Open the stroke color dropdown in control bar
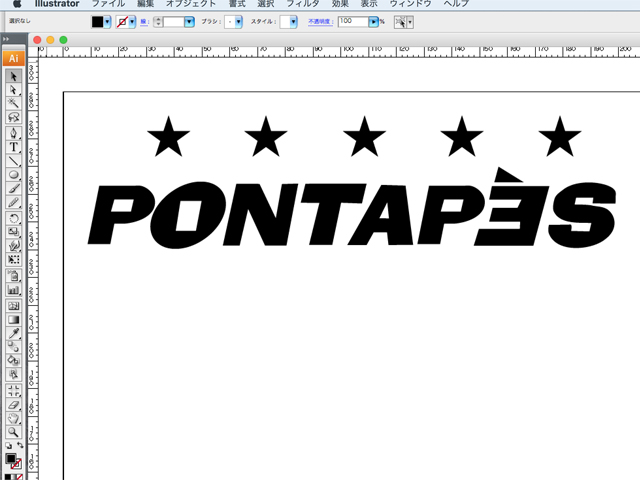Screen dimensions: 640x480 (132, 22)
